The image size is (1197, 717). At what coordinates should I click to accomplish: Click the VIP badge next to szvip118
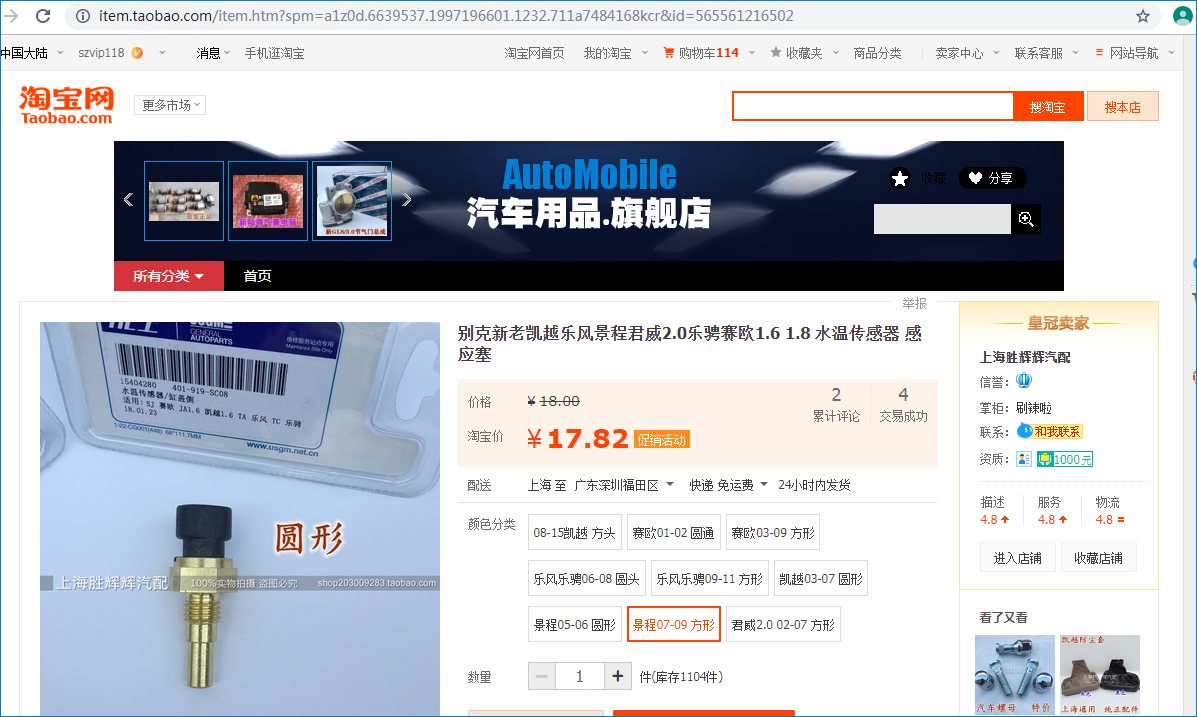tap(137, 53)
